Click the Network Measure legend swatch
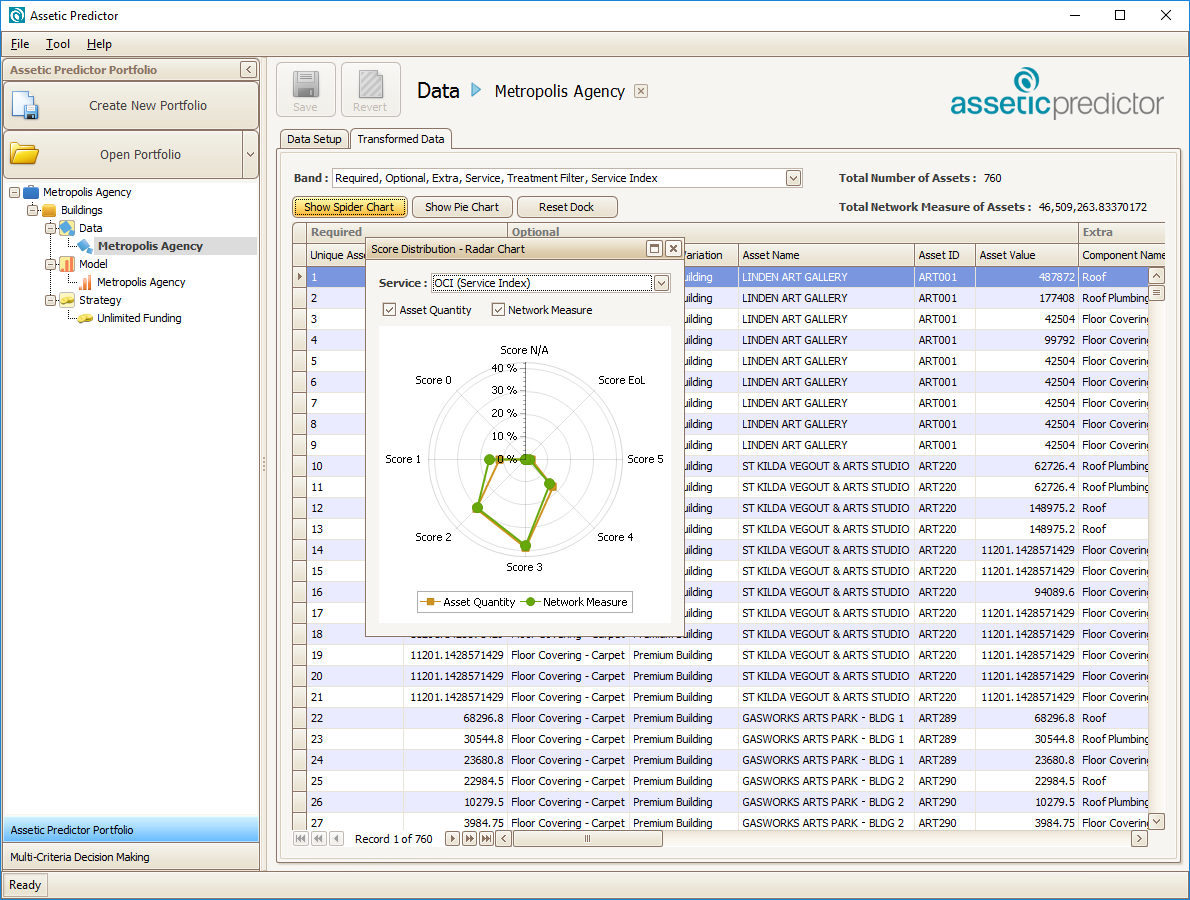 (x=530, y=602)
